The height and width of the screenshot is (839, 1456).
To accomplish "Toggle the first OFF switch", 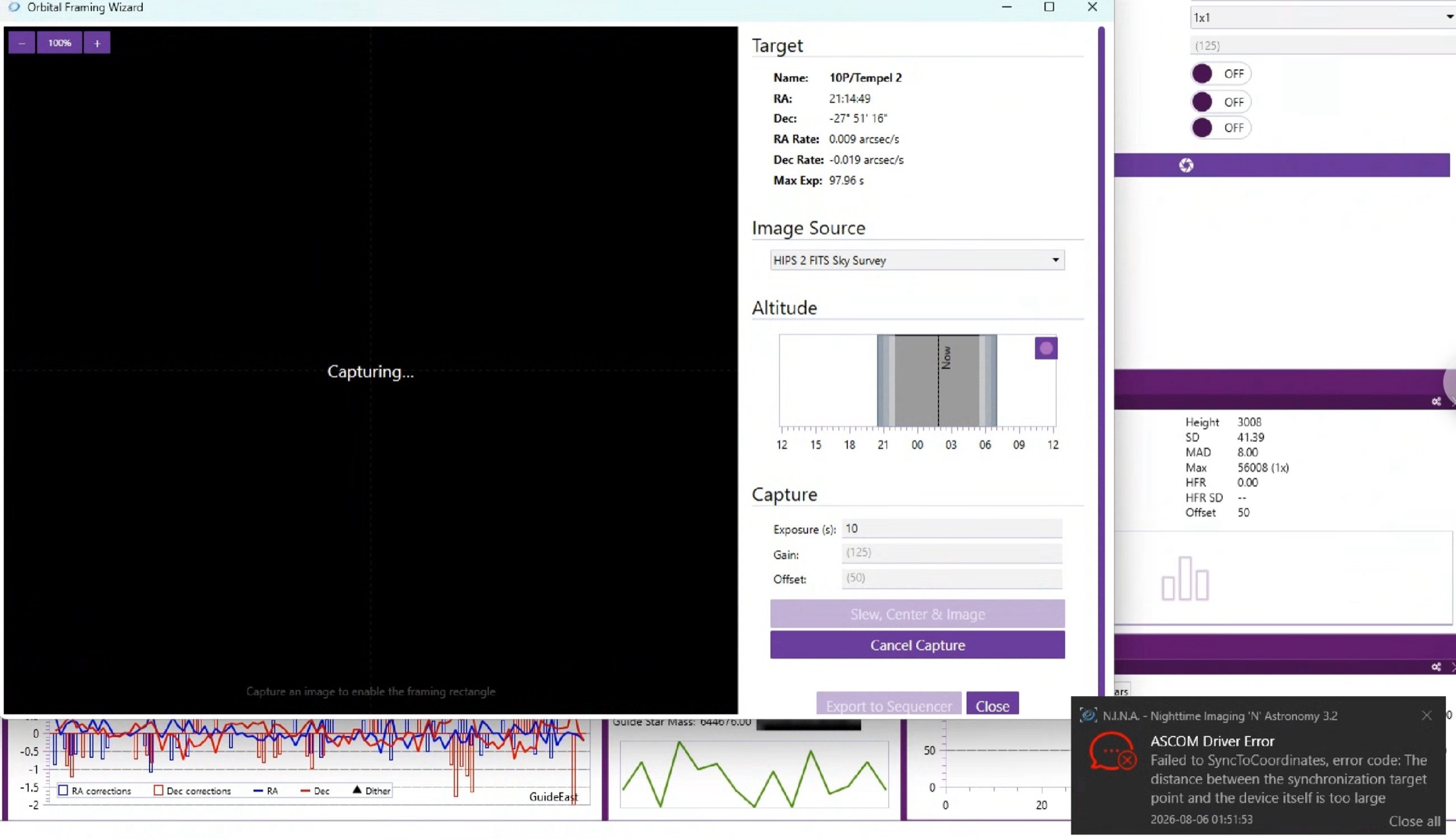I will click(1220, 73).
